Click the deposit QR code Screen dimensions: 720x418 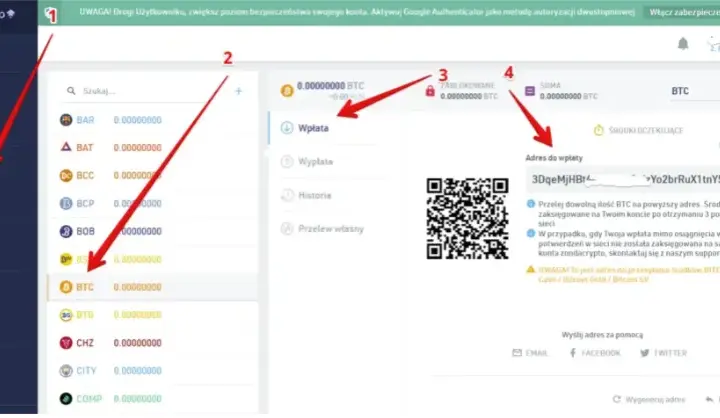click(x=467, y=219)
